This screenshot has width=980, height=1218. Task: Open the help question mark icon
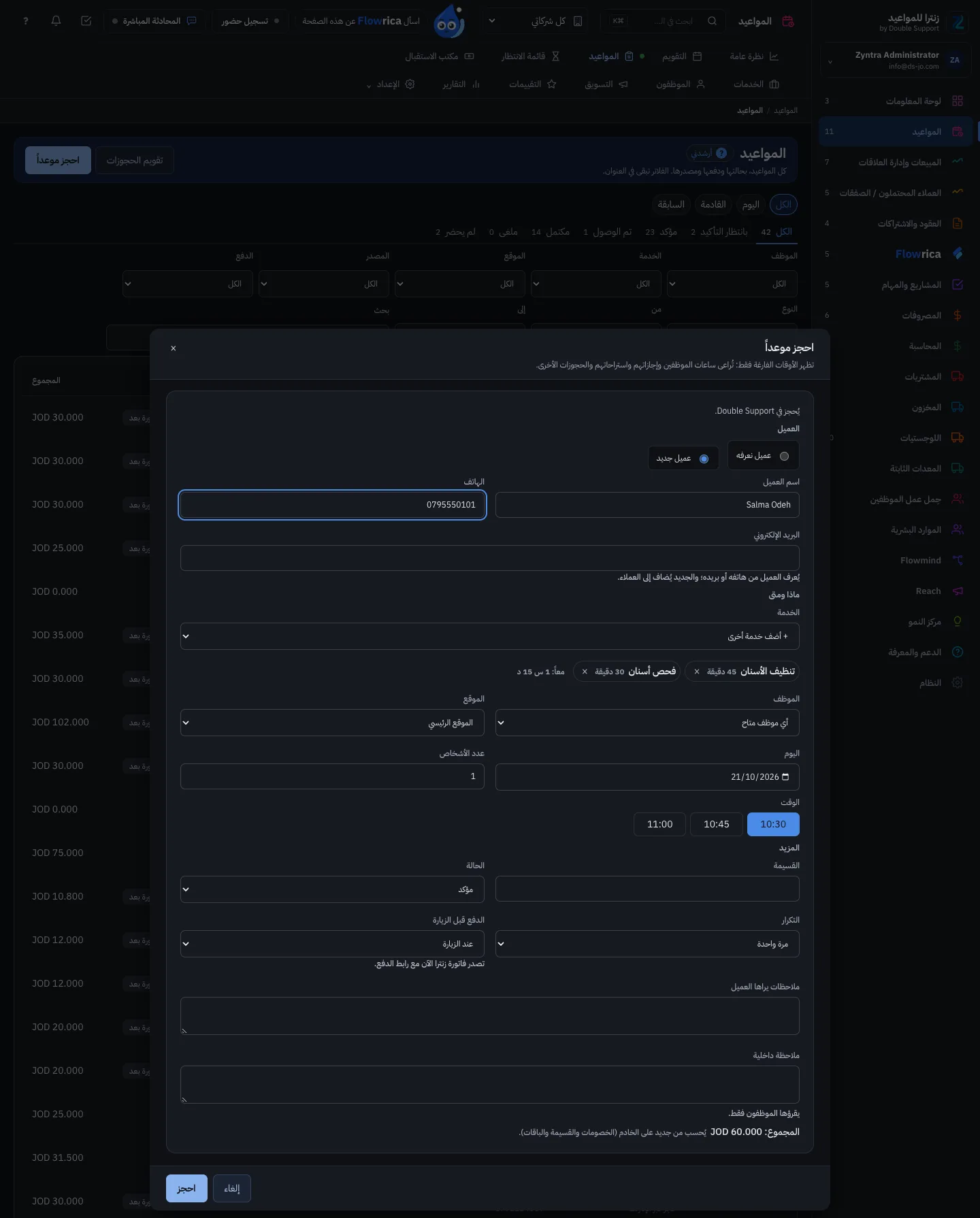26,21
